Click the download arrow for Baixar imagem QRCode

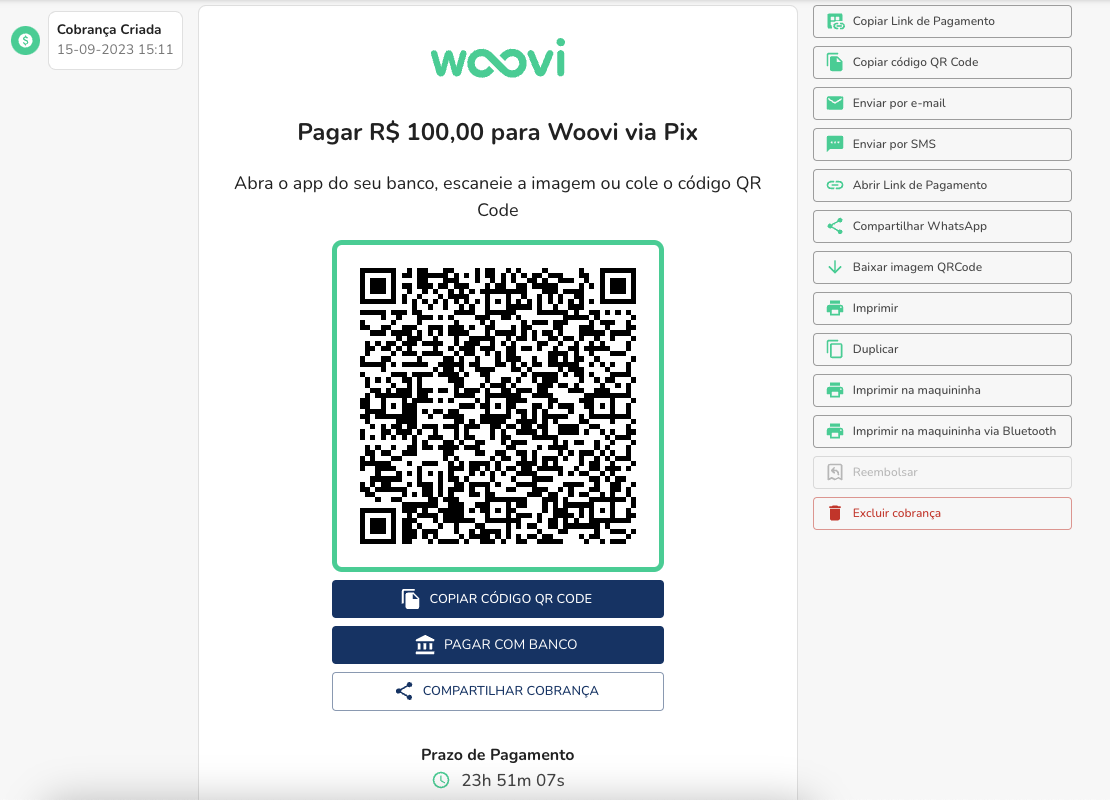pos(835,267)
